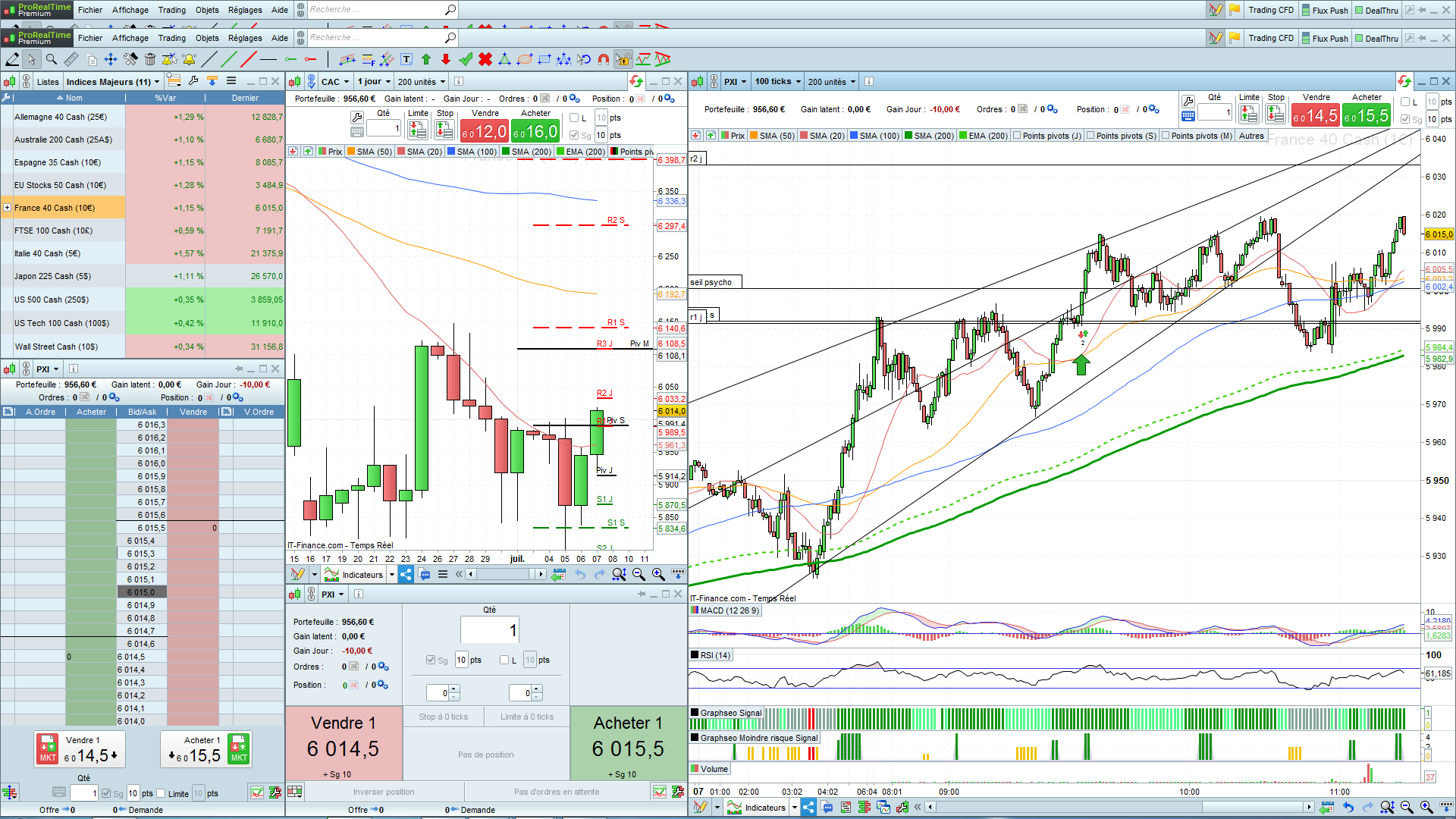Viewport: 1456px width, 819px height.
Task: Select the text annotation tool
Action: pyautogui.click(x=406, y=59)
